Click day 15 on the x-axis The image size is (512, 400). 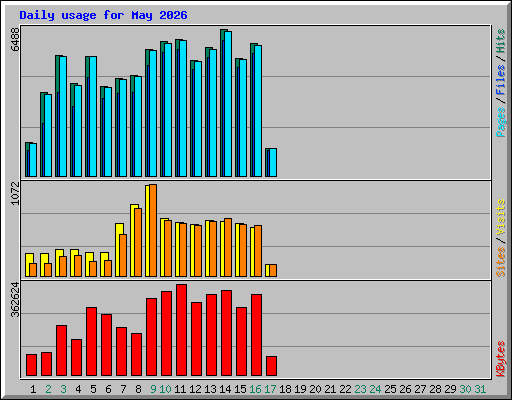point(240,389)
